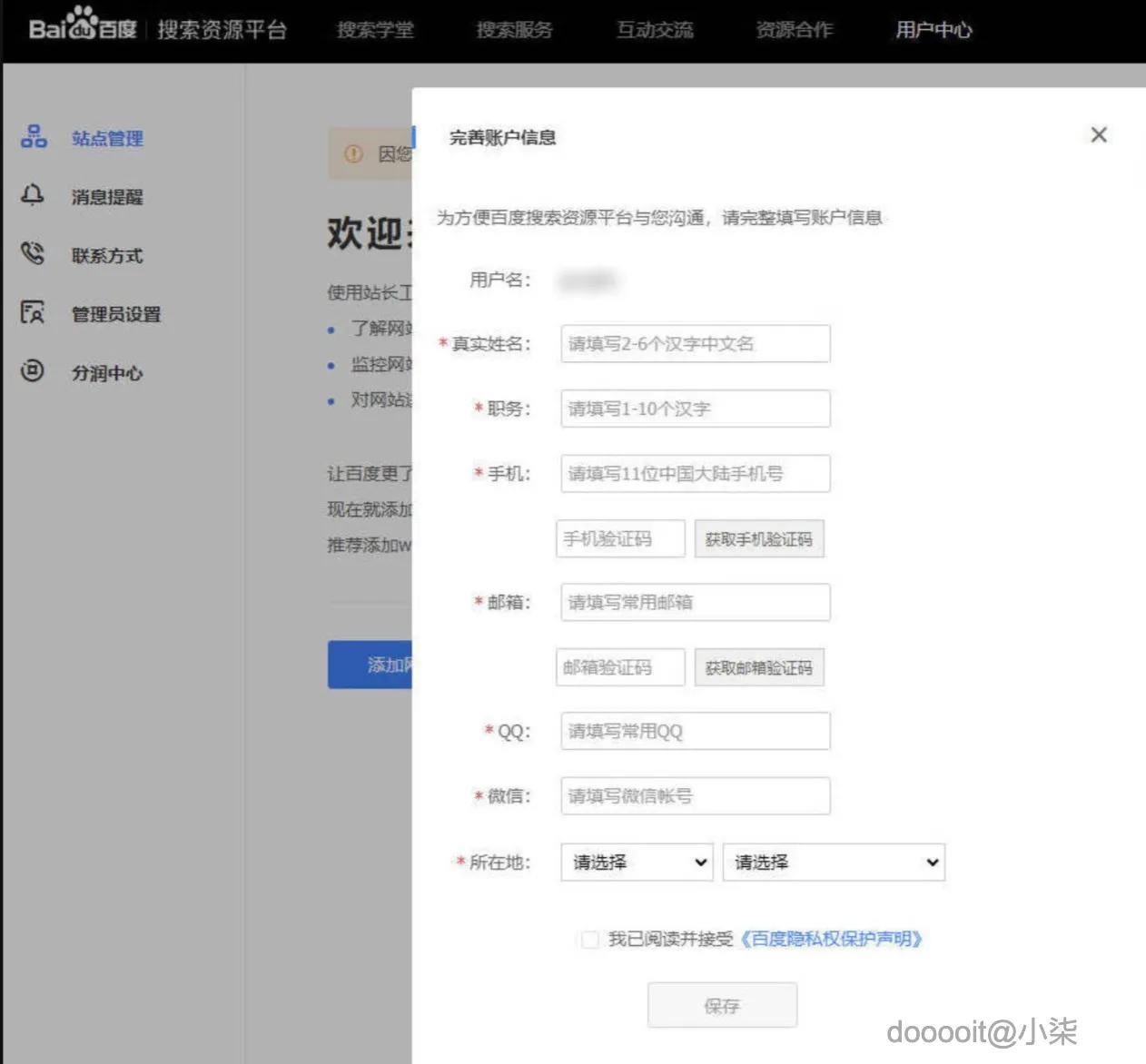The height and width of the screenshot is (1064, 1146).
Task: Open 消息提醒 from the sidebar
Action: pos(107,197)
